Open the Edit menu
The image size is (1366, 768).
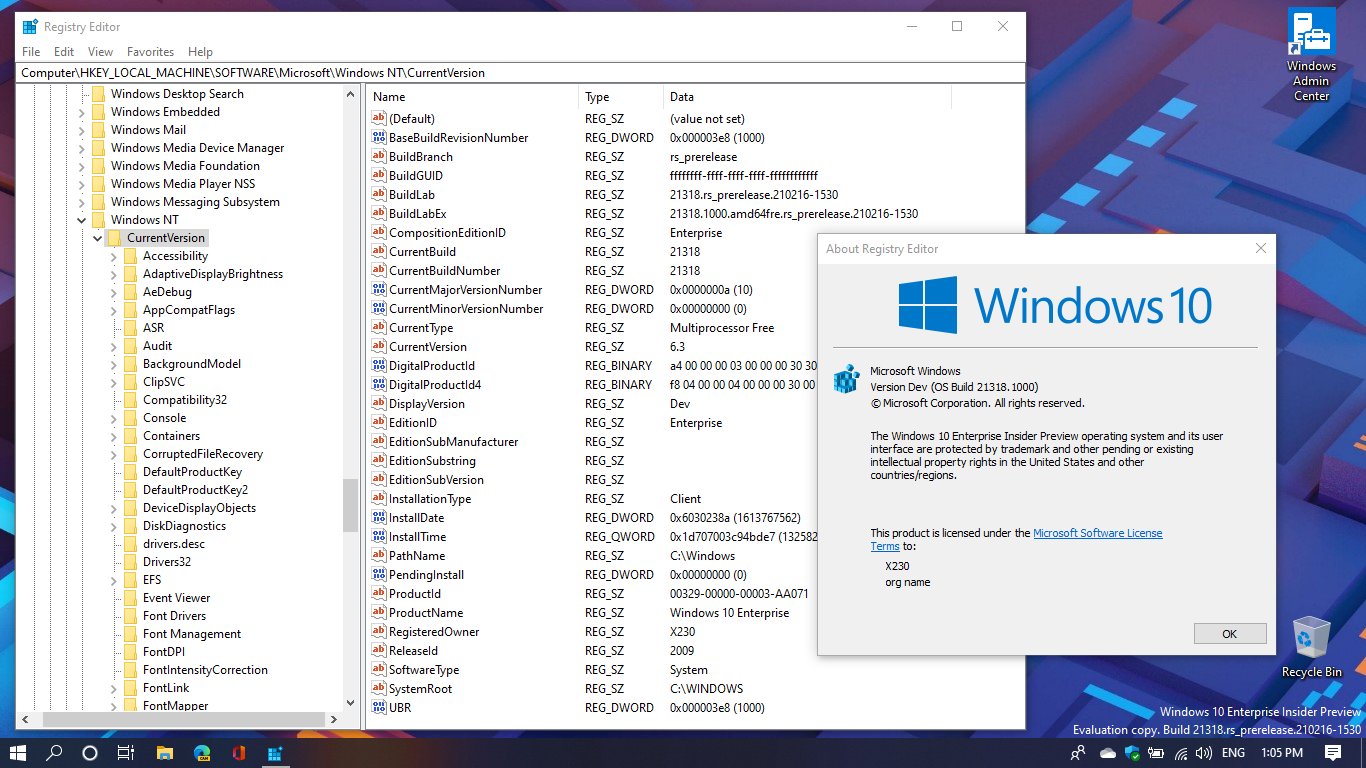64,52
